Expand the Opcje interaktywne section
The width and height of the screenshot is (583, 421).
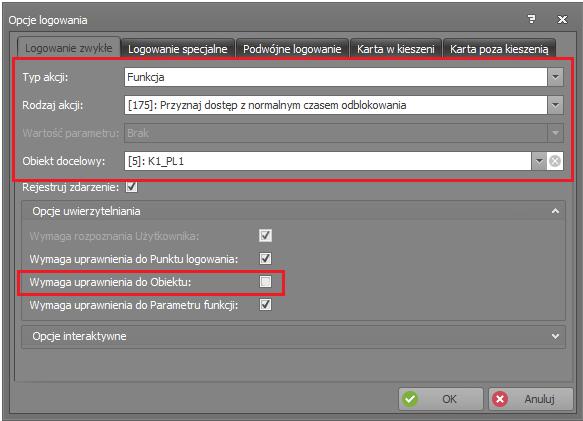click(555, 336)
